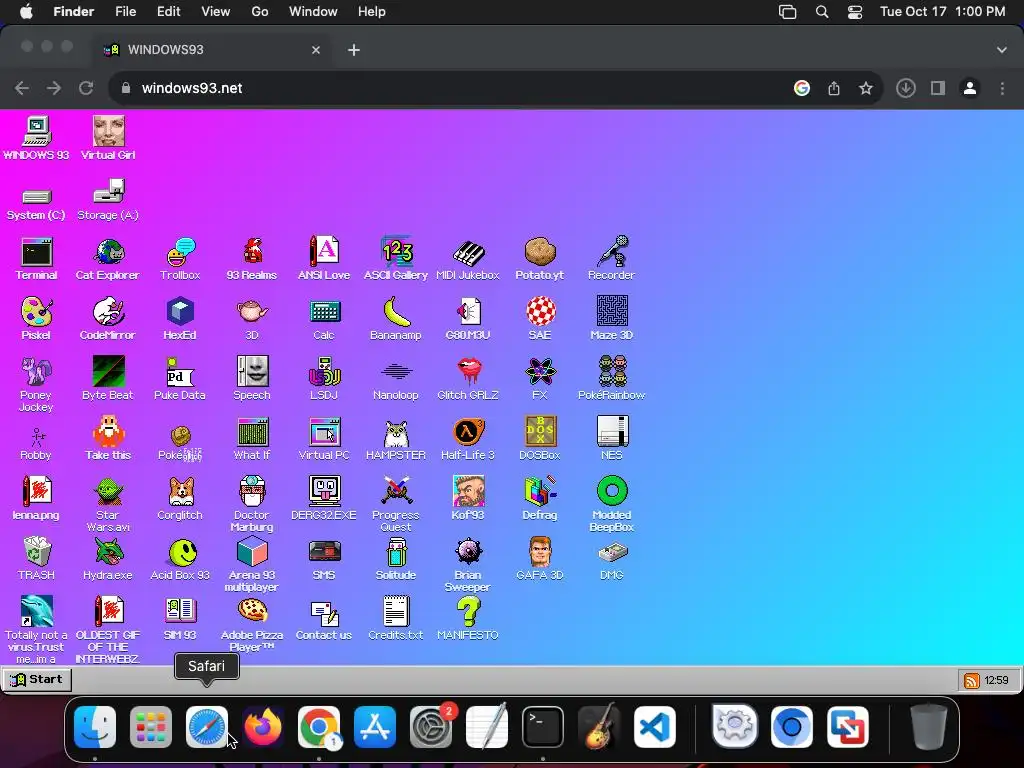
Task: Launch Hydra.exe dragon icon
Action: pyautogui.click(x=108, y=559)
